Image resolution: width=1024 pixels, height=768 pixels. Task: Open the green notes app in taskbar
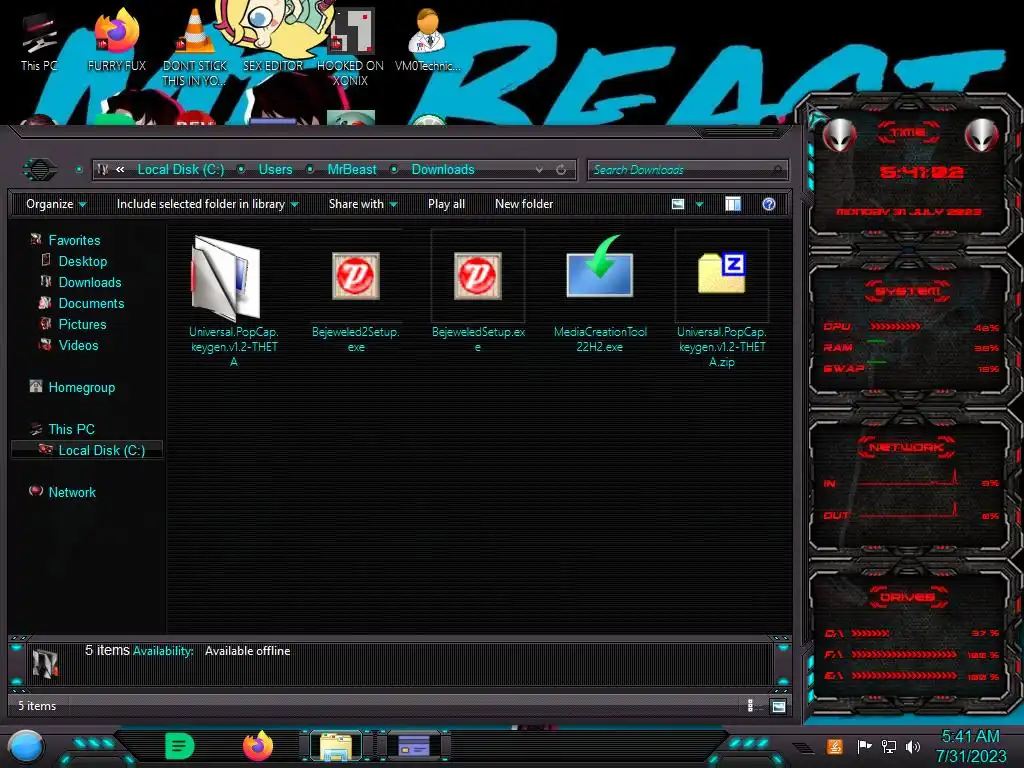coord(180,746)
